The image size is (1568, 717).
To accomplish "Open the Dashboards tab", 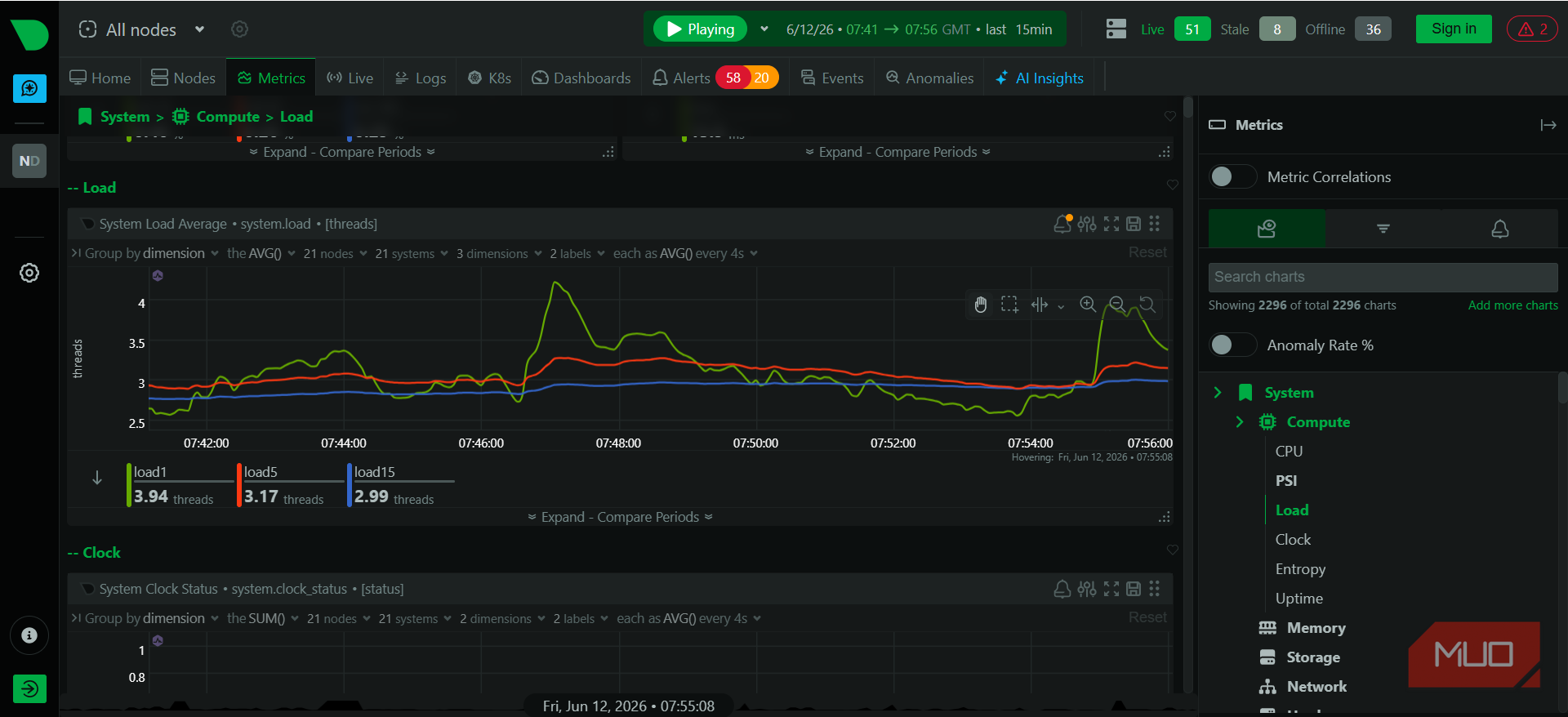I will click(x=581, y=78).
